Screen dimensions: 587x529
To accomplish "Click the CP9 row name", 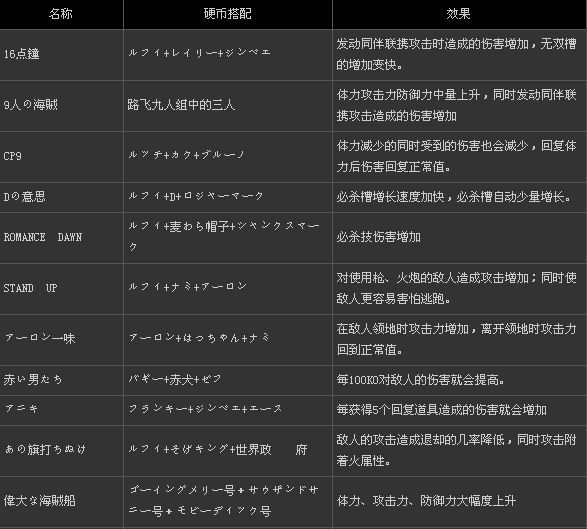I will pos(61,156).
